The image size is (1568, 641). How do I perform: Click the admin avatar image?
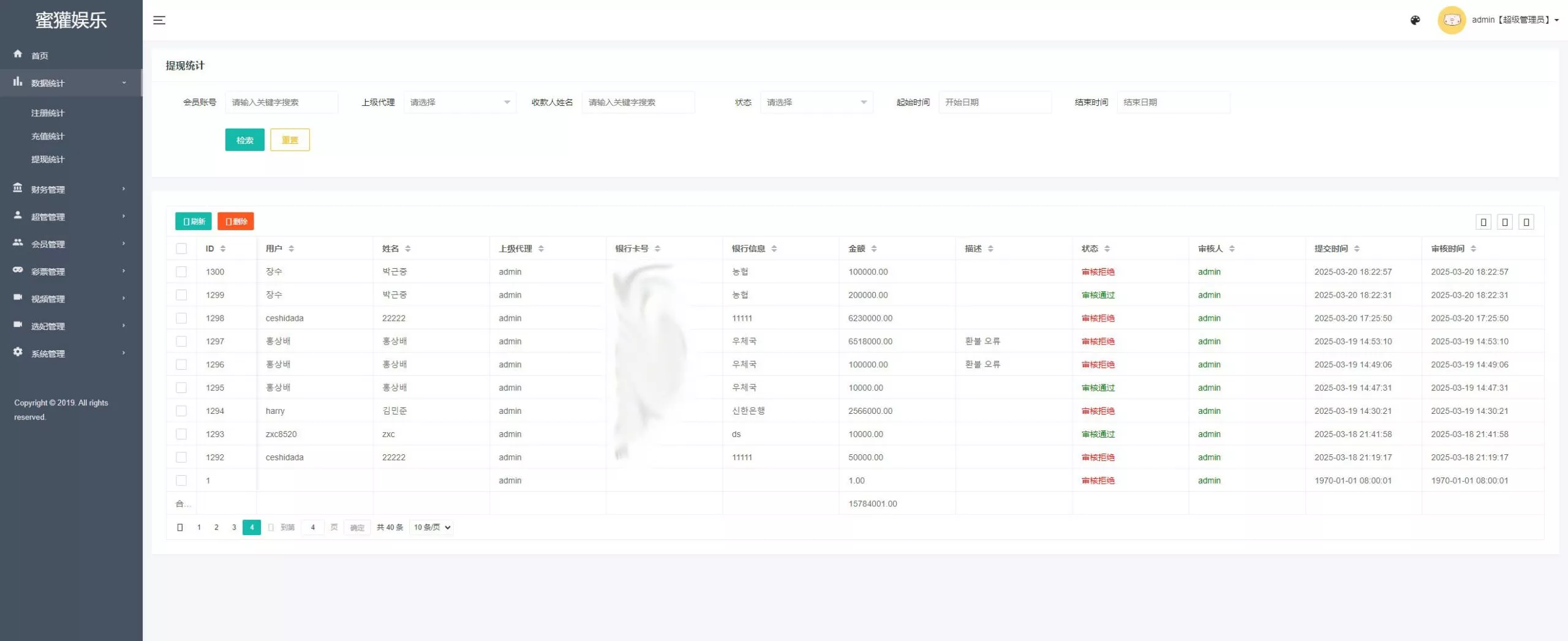pyautogui.click(x=1451, y=20)
